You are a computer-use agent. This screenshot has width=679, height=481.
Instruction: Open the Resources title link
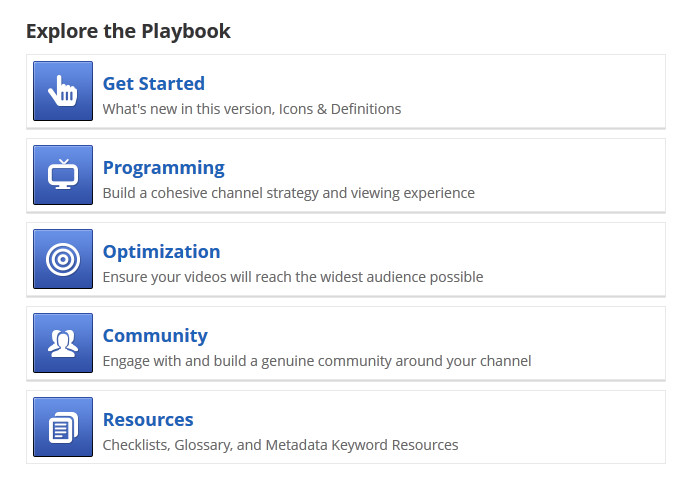[x=148, y=420]
